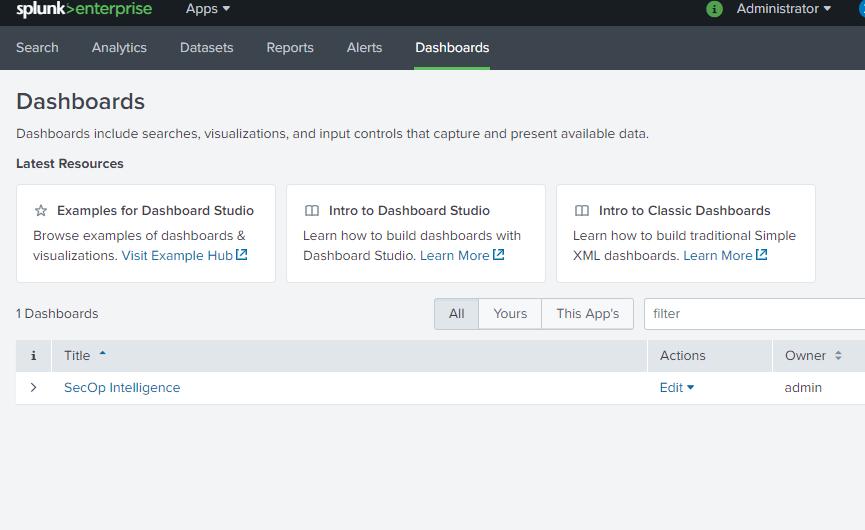
Task: Click the Splunk Enterprise logo
Action: [x=84, y=10]
